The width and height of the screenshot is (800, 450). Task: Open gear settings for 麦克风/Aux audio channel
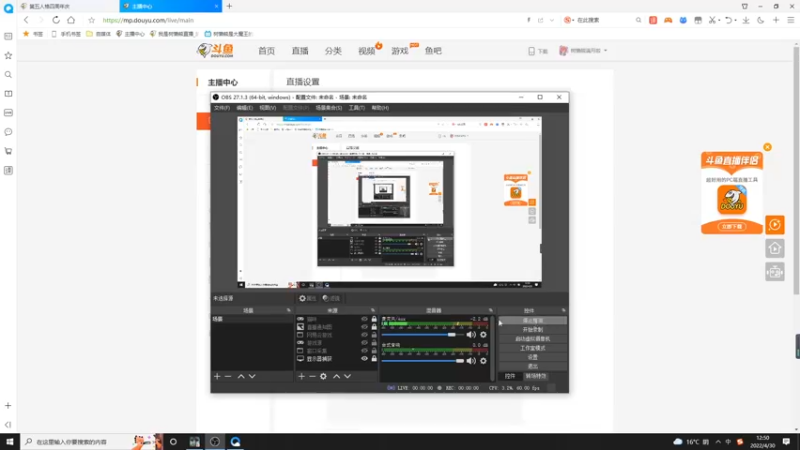tap(483, 335)
